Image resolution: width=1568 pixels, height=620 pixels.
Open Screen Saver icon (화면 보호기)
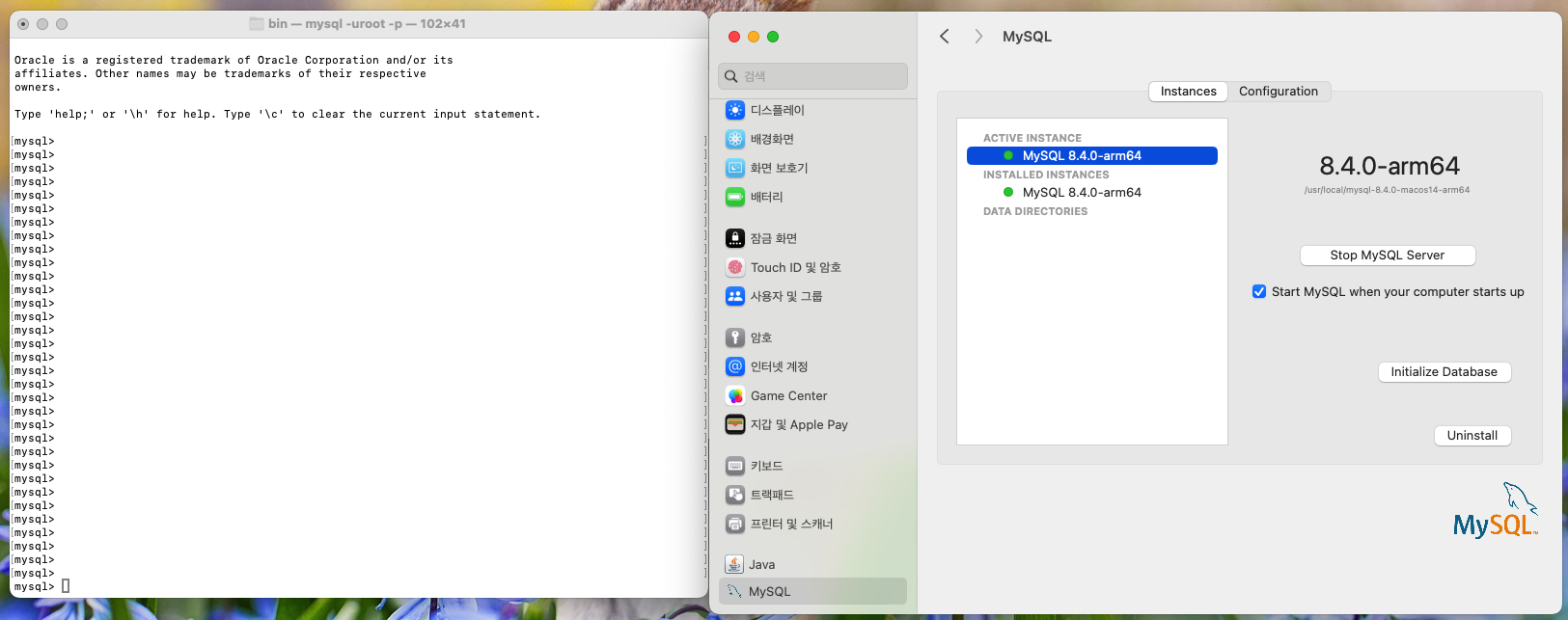735,168
